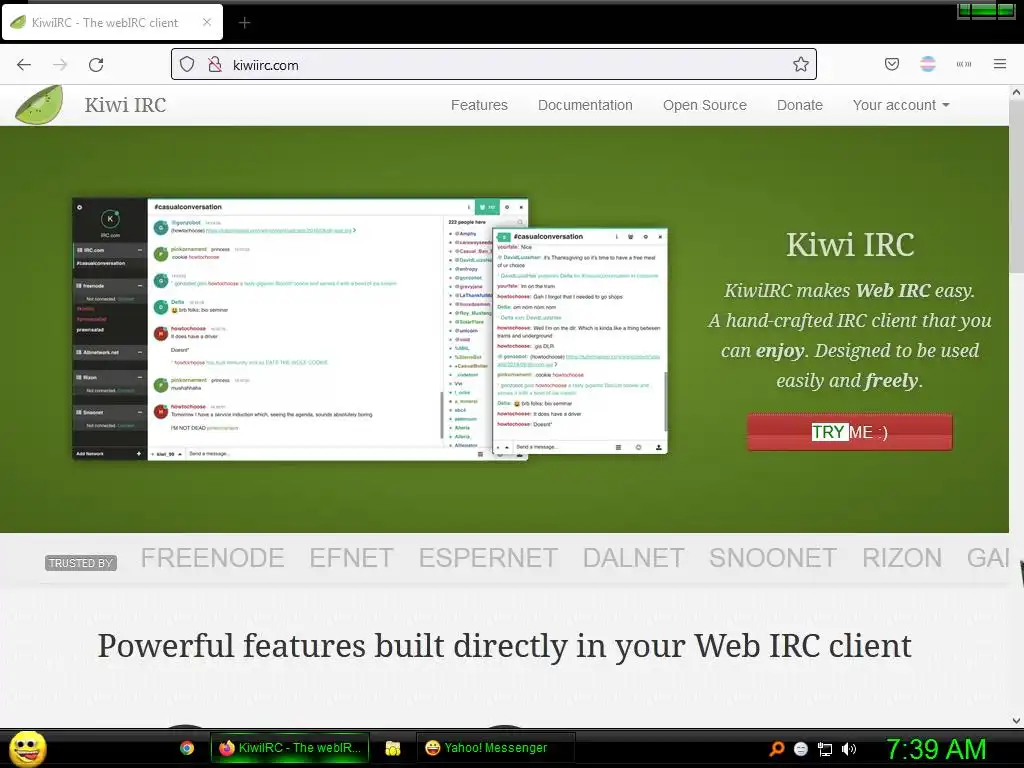The height and width of the screenshot is (768, 1024).
Task: Reload the kiwiirc.com page
Action: click(96, 65)
